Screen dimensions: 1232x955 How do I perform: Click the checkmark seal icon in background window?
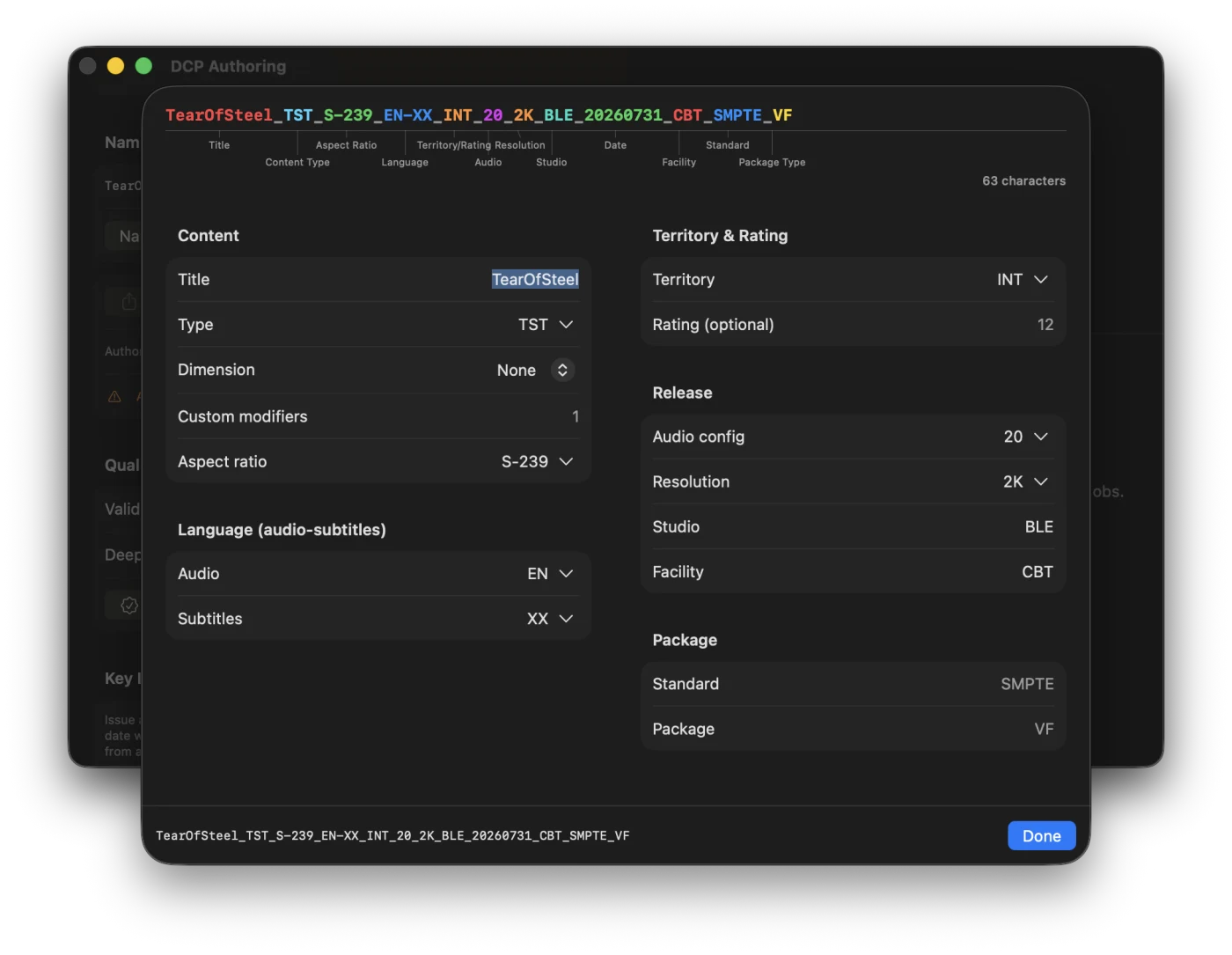tap(129, 606)
